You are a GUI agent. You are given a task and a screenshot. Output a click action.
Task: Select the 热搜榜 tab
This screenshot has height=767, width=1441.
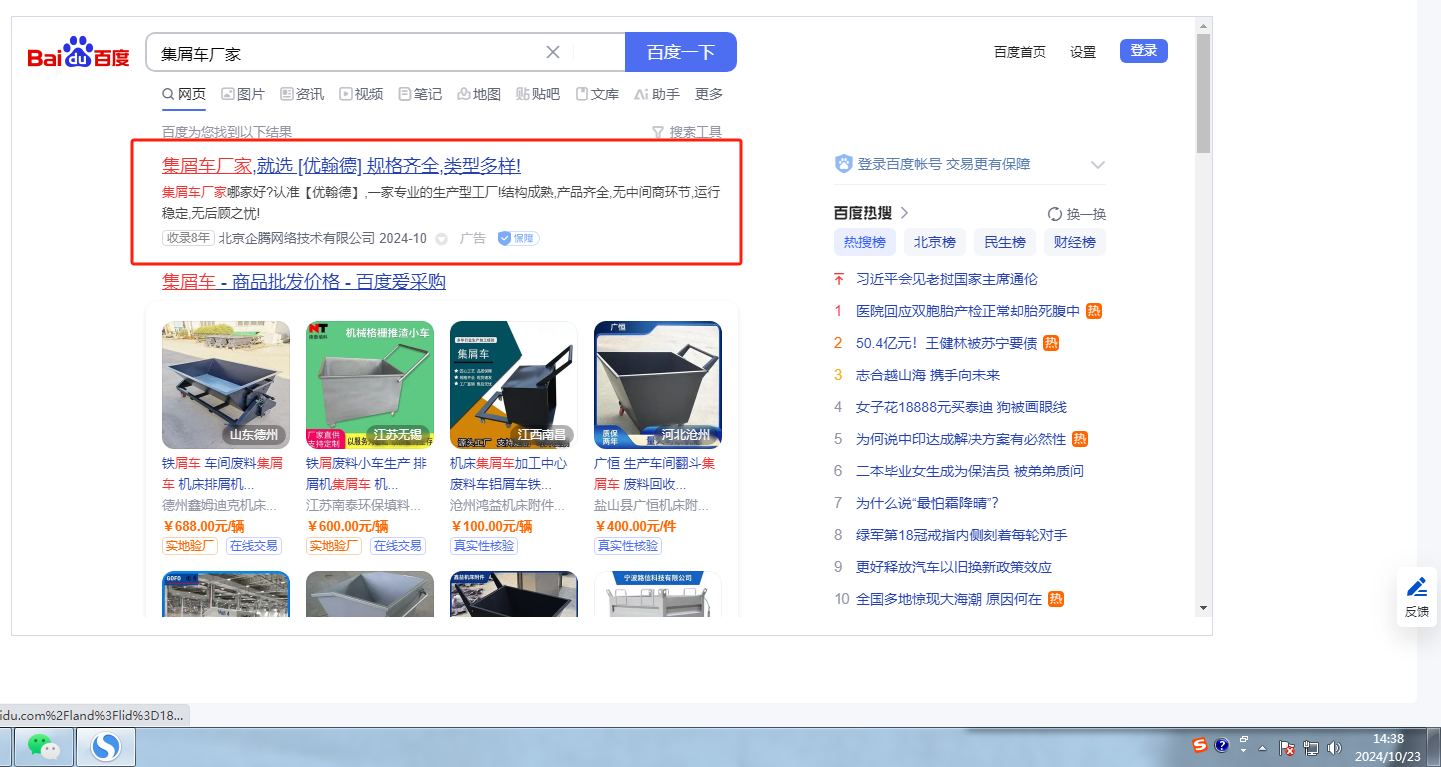point(864,242)
